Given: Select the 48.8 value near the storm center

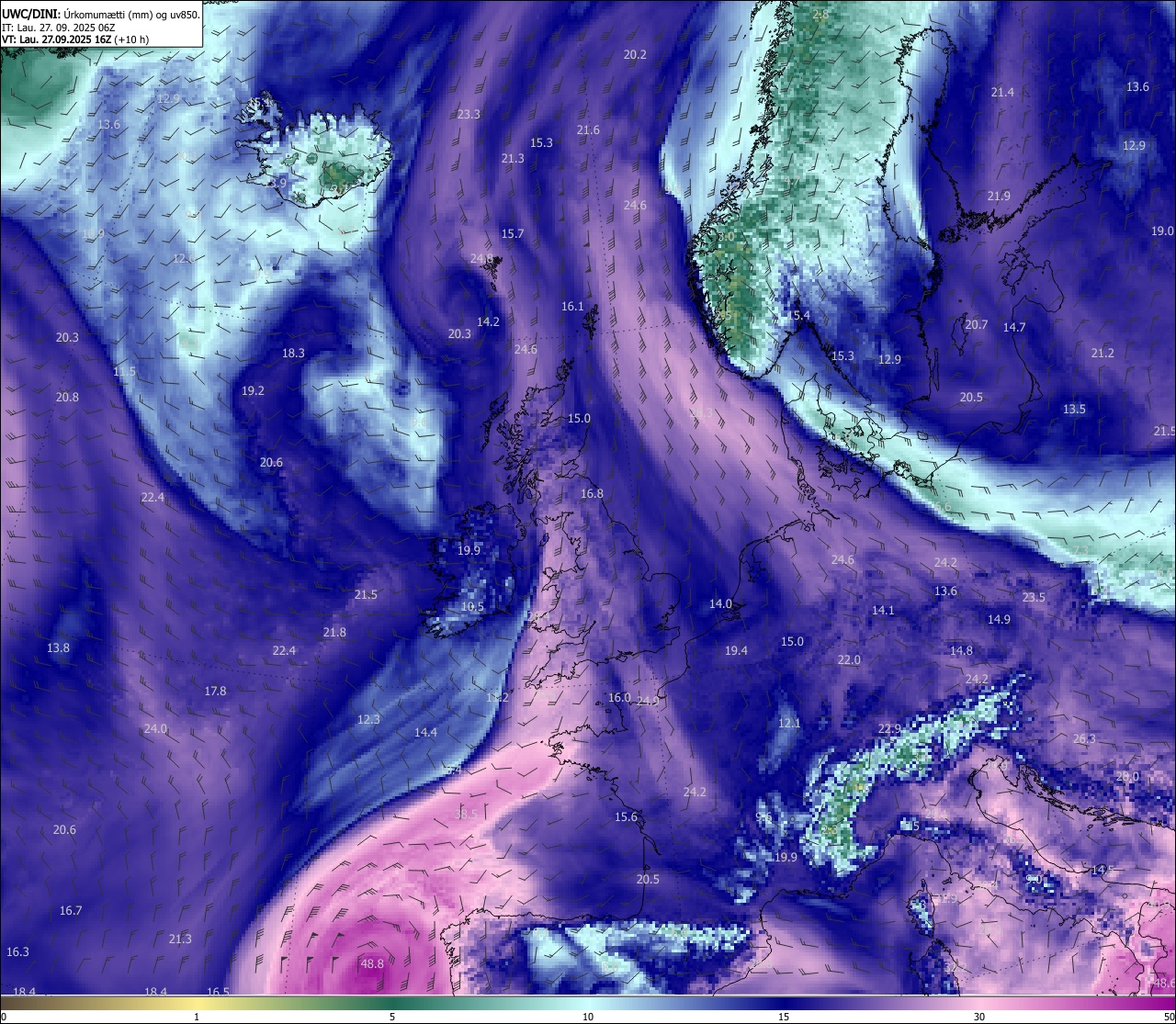Looking at the screenshot, I should [372, 963].
